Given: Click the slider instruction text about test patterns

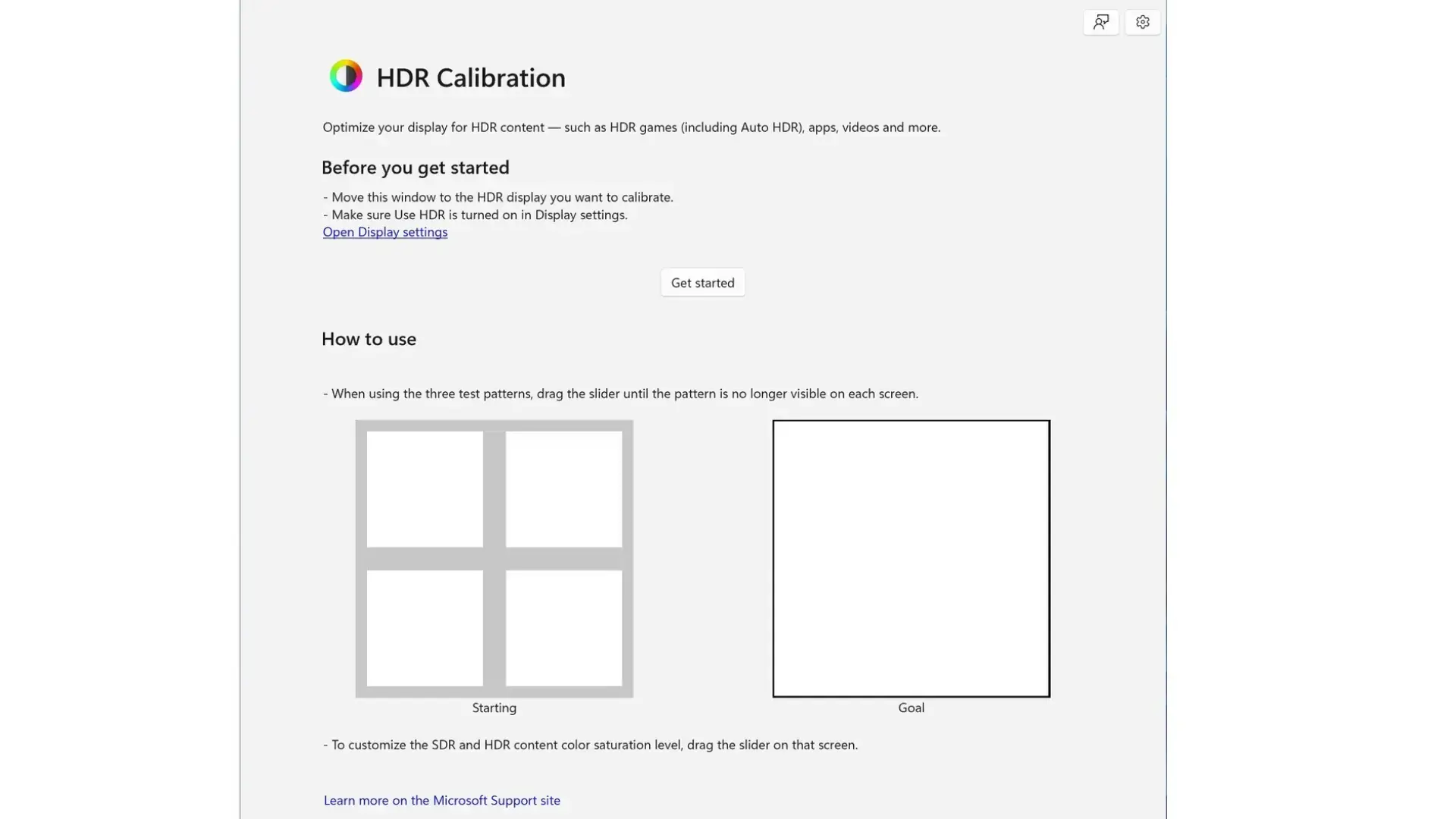Looking at the screenshot, I should click(x=620, y=394).
